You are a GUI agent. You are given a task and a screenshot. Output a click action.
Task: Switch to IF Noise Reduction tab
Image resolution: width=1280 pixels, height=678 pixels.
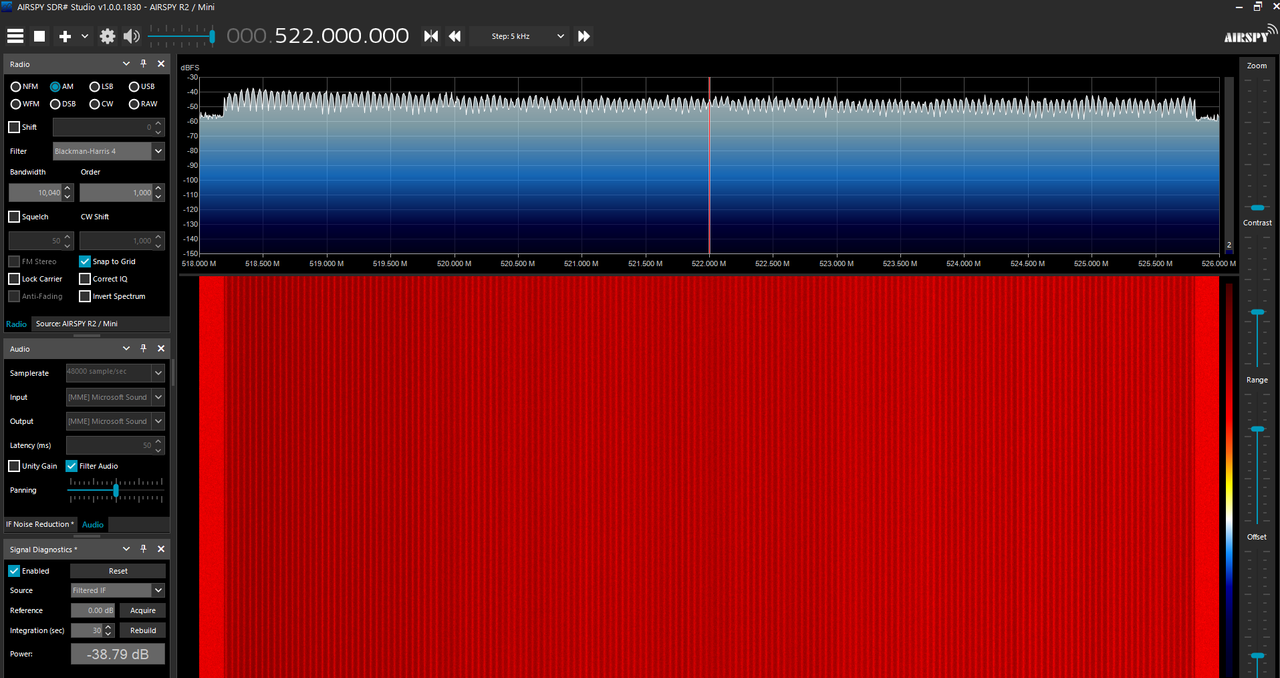(41, 524)
